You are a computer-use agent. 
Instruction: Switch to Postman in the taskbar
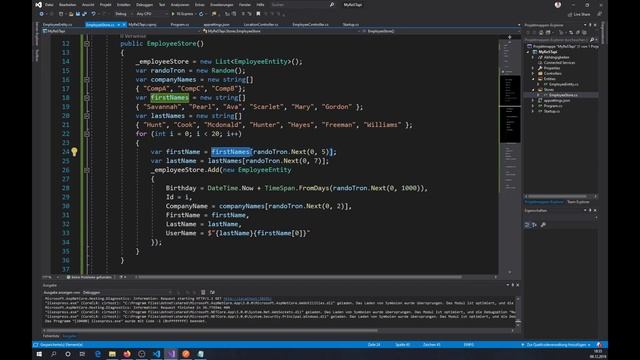point(186,354)
